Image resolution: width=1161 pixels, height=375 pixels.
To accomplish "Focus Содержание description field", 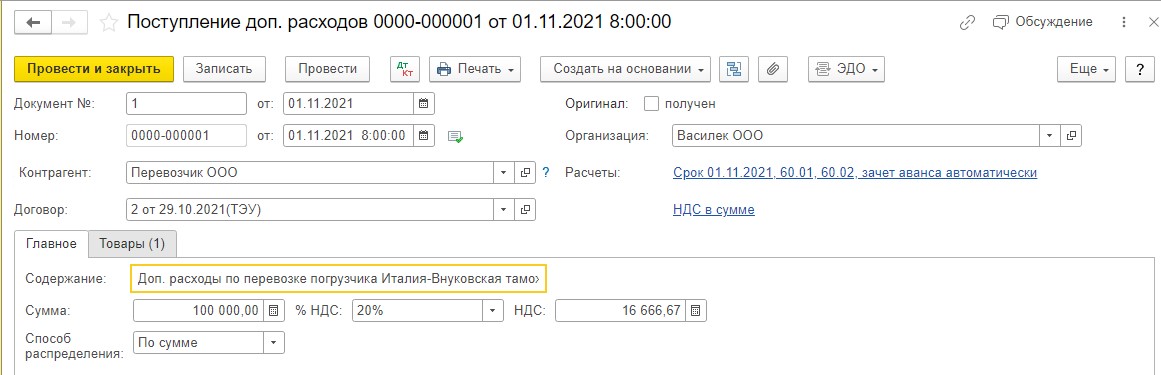I will [338, 279].
